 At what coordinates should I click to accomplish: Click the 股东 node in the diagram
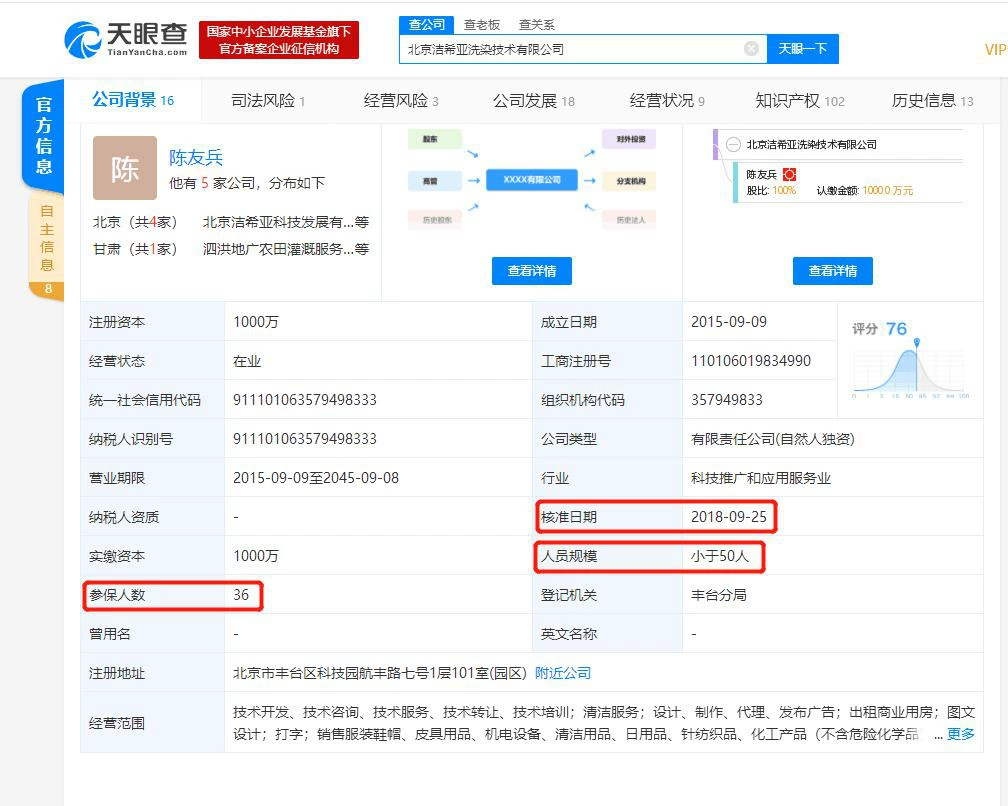pyautogui.click(x=435, y=139)
